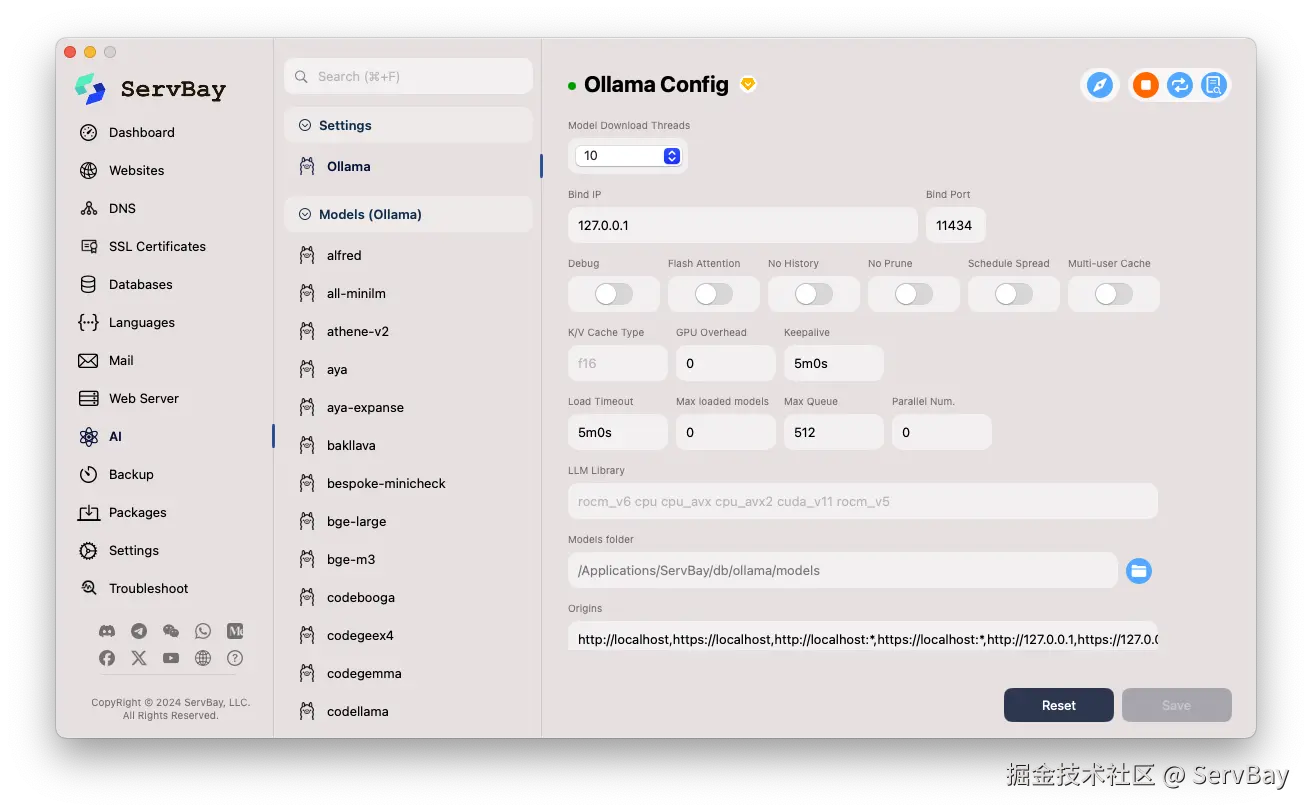This screenshot has width=1312, height=812.
Task: Select the AI sidebar item
Action: pos(115,436)
